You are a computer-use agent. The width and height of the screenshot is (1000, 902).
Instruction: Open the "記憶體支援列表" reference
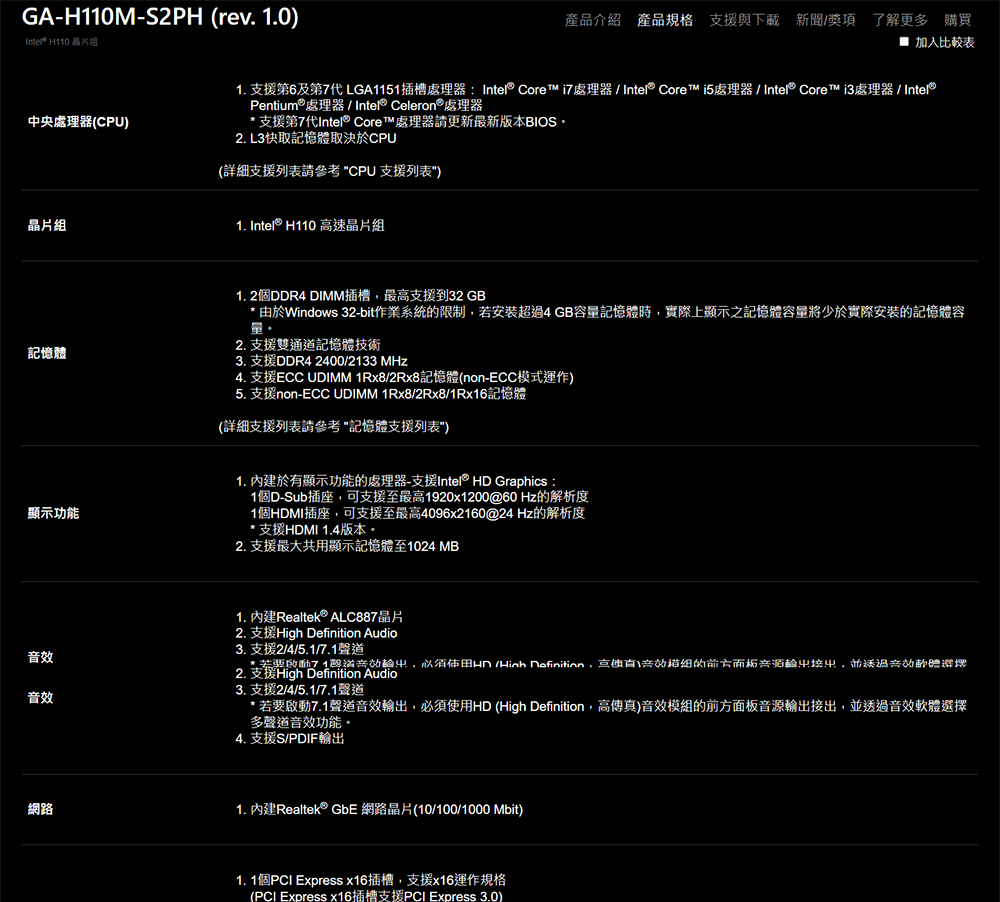coord(395,426)
